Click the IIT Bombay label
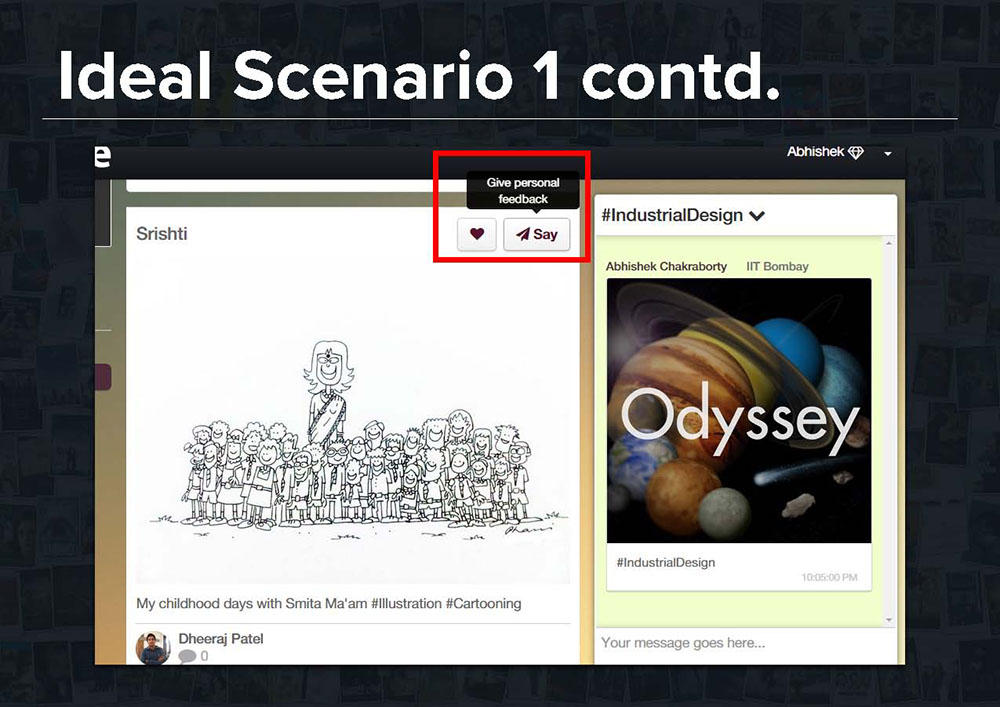This screenshot has height=707, width=1000. pos(777,267)
